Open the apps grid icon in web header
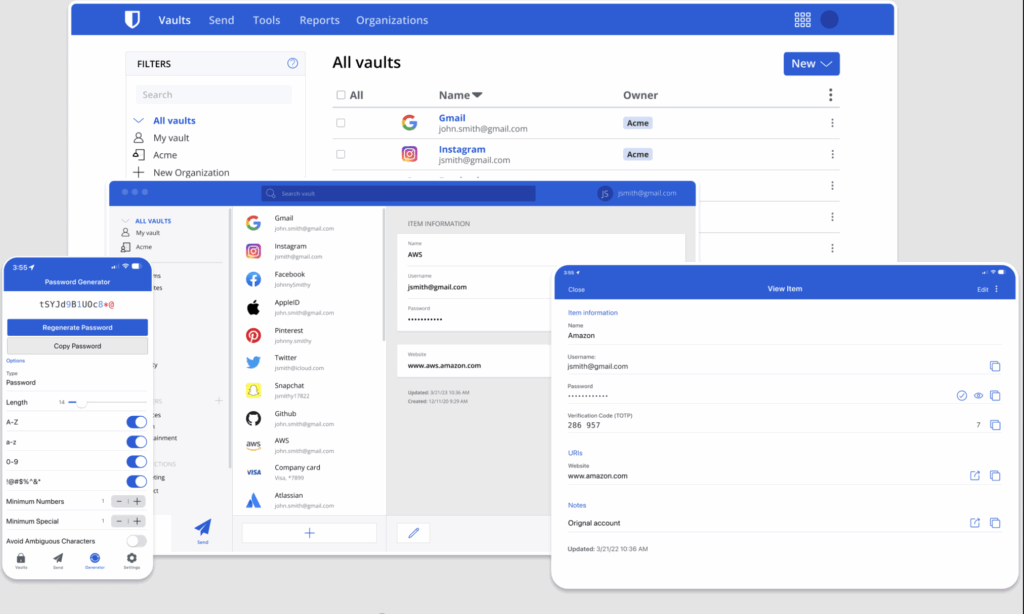Screen dimensions: 1024x614 click(803, 20)
